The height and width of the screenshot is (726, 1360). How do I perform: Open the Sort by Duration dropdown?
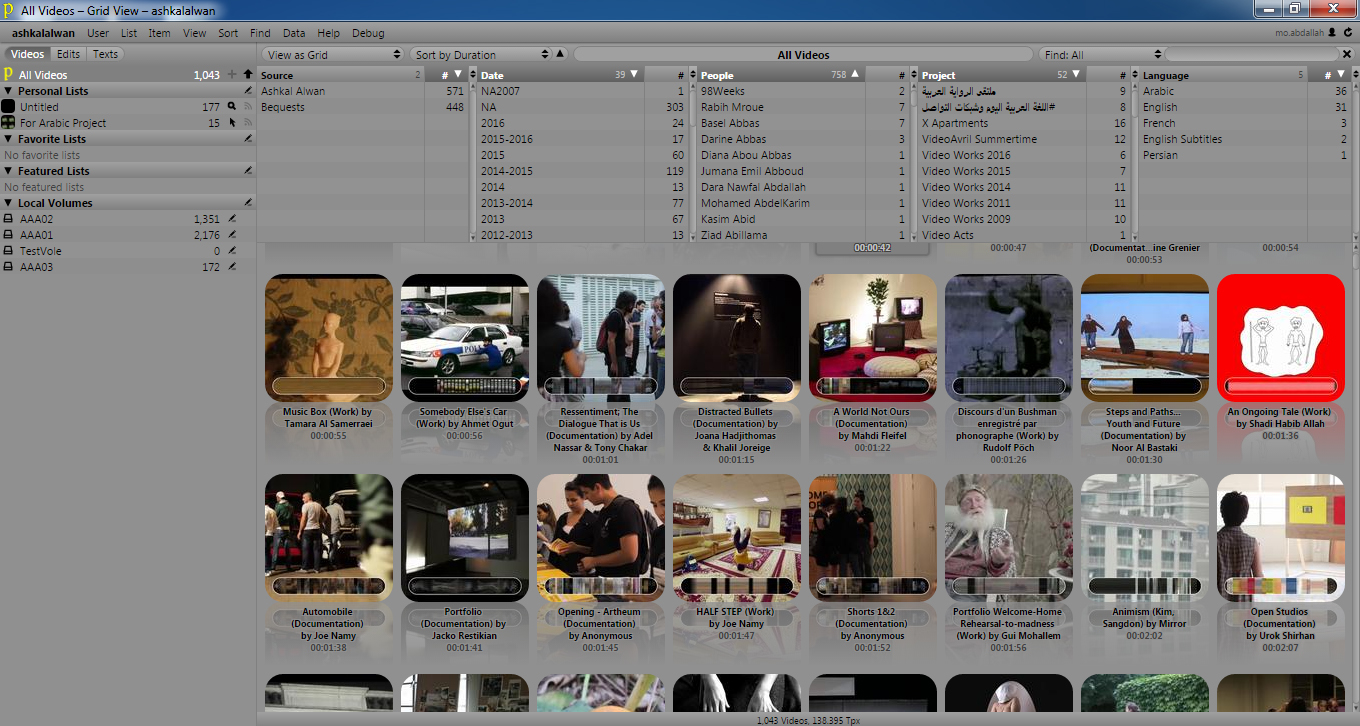pos(481,54)
